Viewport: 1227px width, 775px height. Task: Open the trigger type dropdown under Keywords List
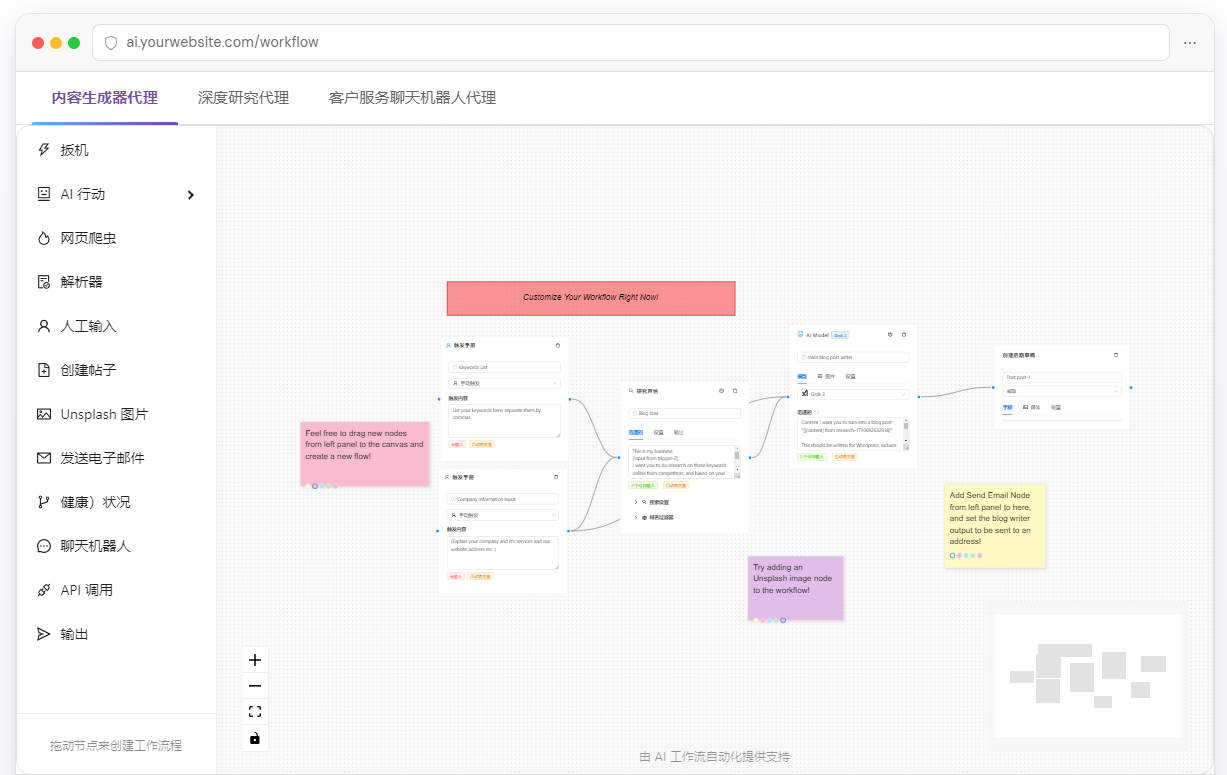[504, 383]
